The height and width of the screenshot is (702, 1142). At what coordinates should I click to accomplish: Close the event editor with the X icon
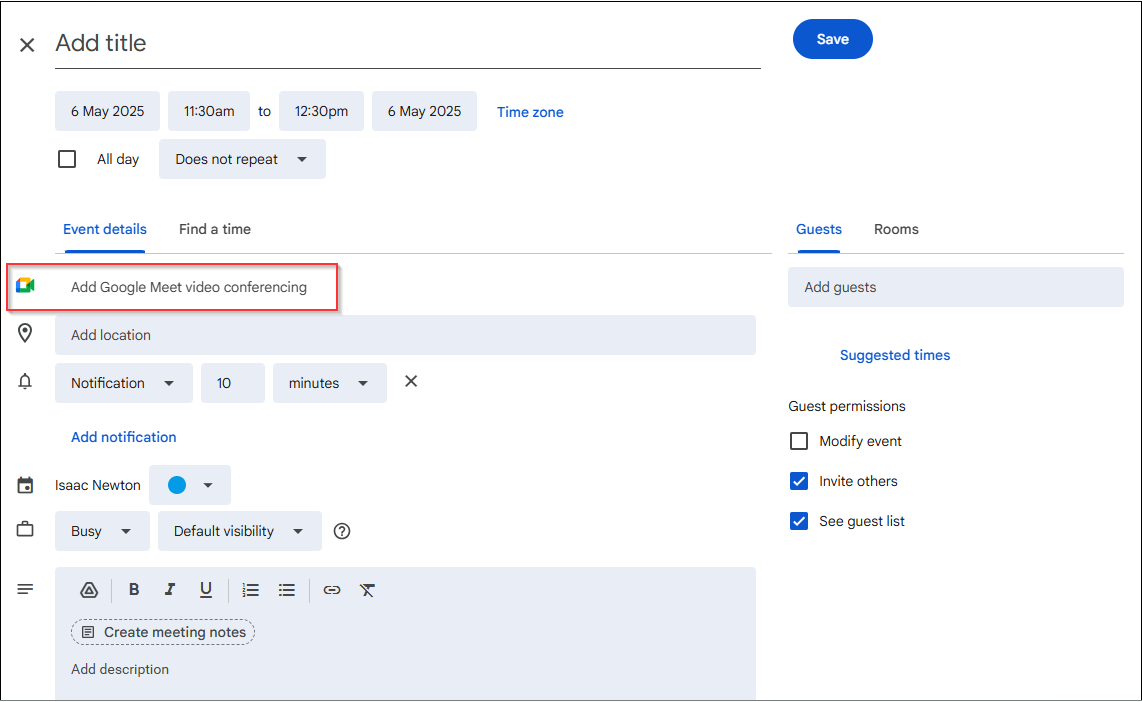click(x=27, y=45)
